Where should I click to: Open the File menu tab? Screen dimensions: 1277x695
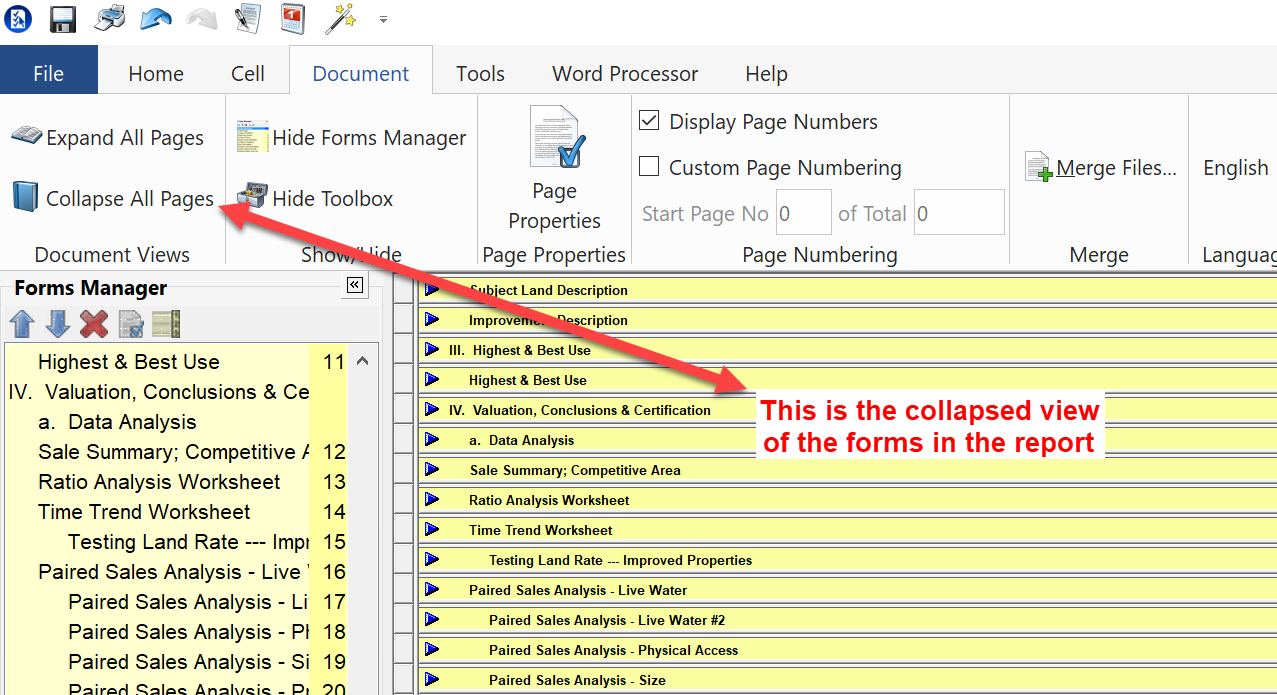(x=48, y=74)
